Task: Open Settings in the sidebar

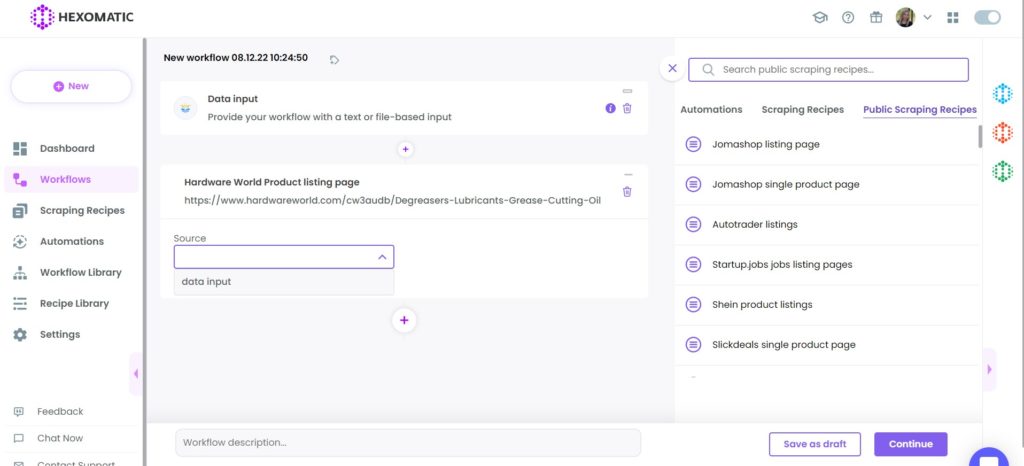Action: tap(59, 334)
